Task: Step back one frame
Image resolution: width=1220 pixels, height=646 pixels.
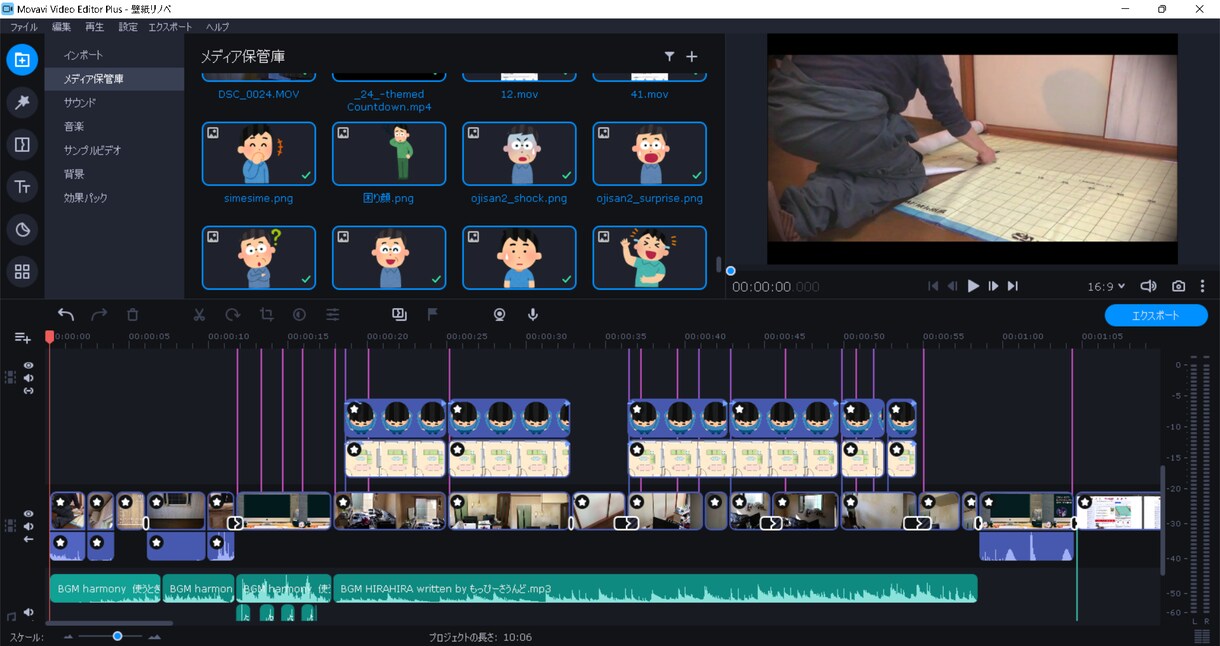Action: tap(953, 286)
